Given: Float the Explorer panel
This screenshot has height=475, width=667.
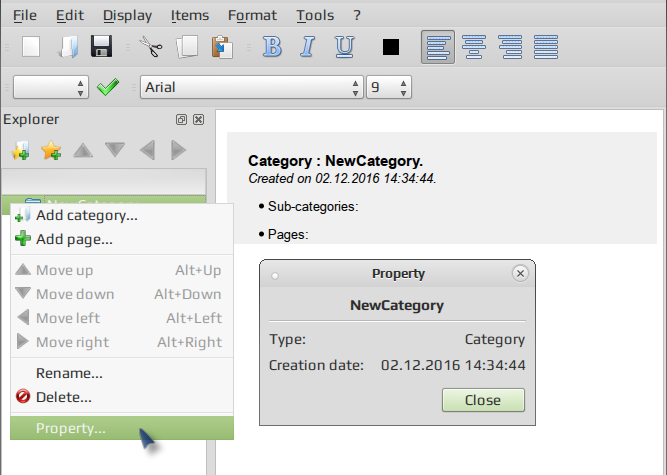Looking at the screenshot, I should click(181, 119).
